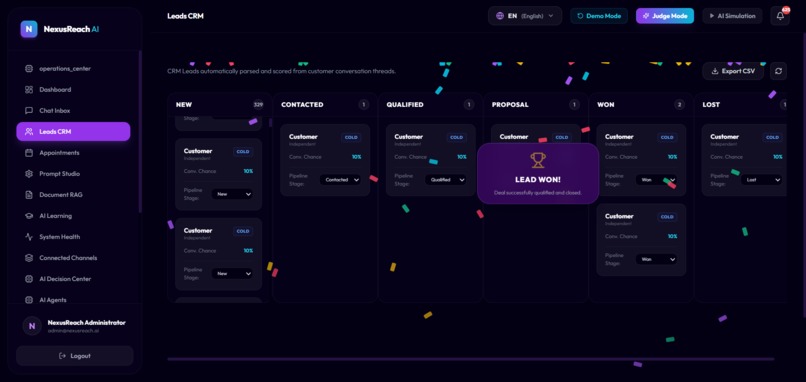Open the System Health page

(x=73, y=237)
